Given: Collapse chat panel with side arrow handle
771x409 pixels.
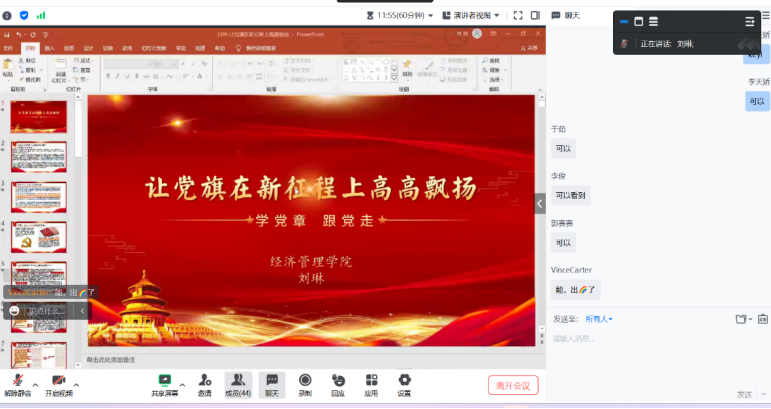Looking at the screenshot, I should [540, 203].
